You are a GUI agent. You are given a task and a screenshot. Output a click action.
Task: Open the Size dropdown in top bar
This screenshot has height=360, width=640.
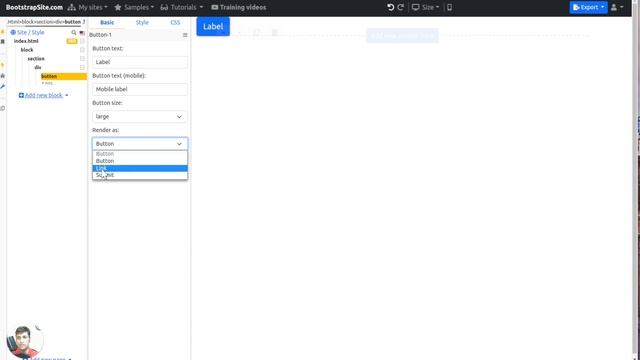[425, 7]
